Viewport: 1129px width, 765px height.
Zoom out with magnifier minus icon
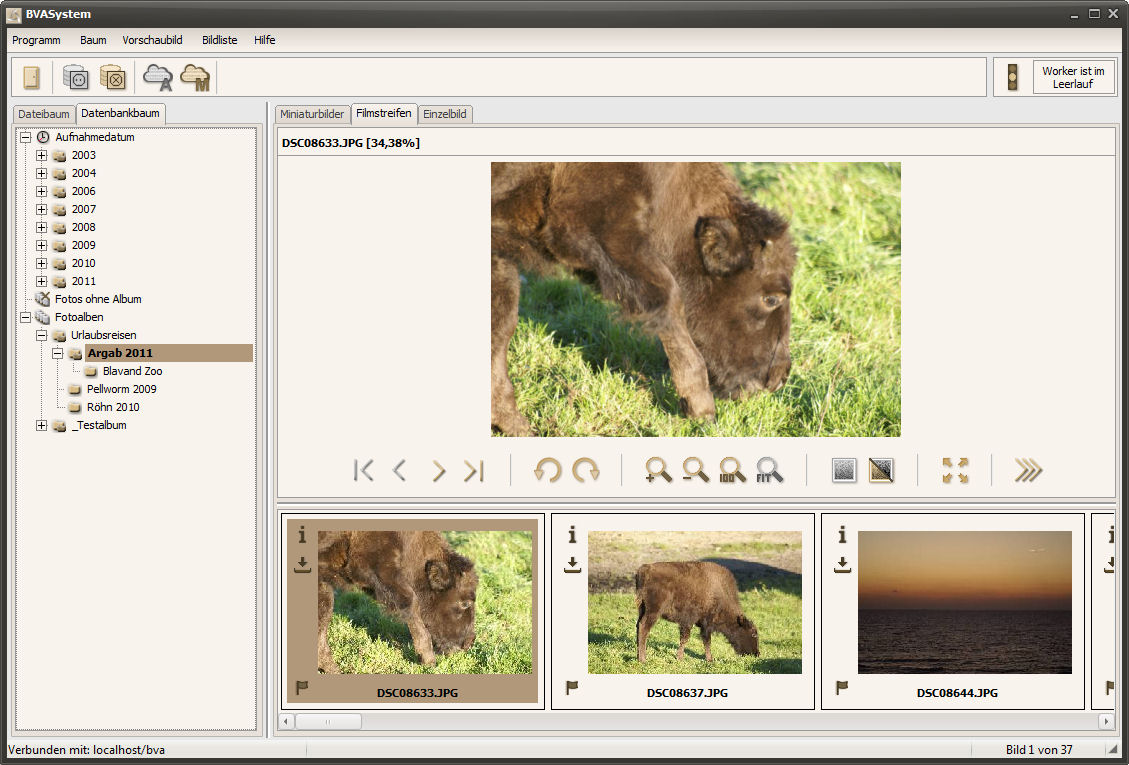[x=696, y=470]
